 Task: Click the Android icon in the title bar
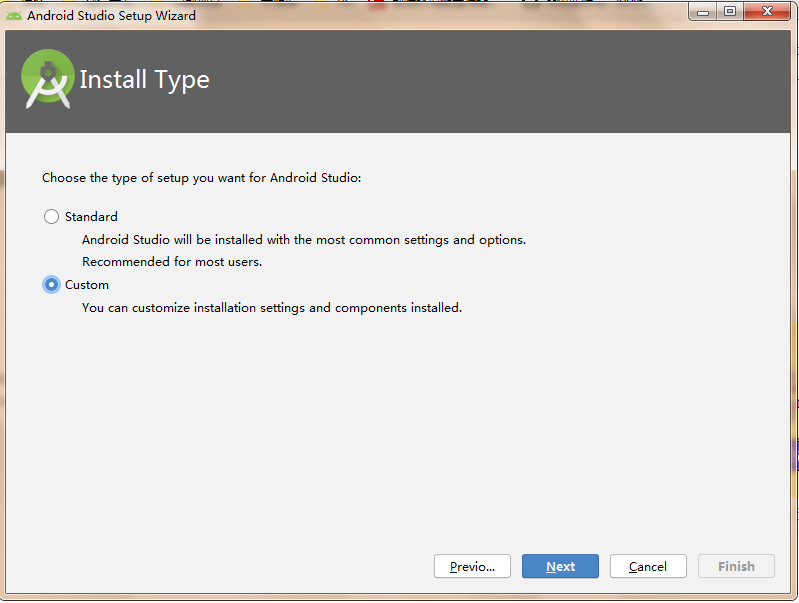point(14,15)
